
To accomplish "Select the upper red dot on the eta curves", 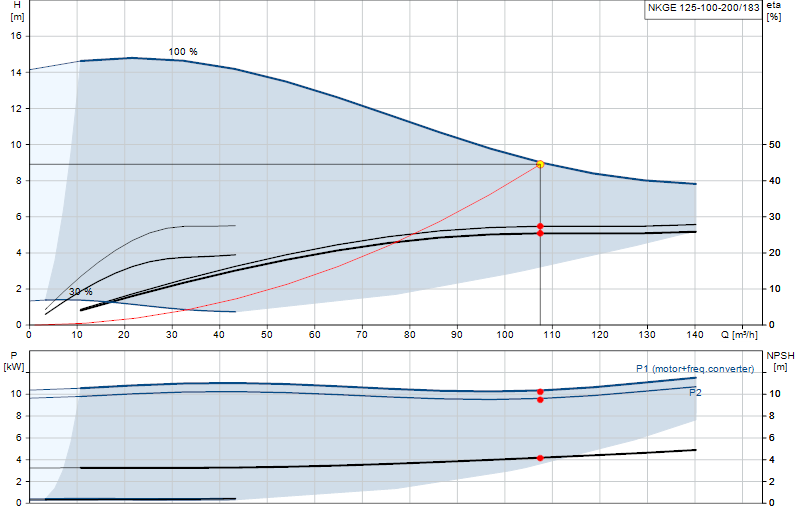I will click(540, 226).
